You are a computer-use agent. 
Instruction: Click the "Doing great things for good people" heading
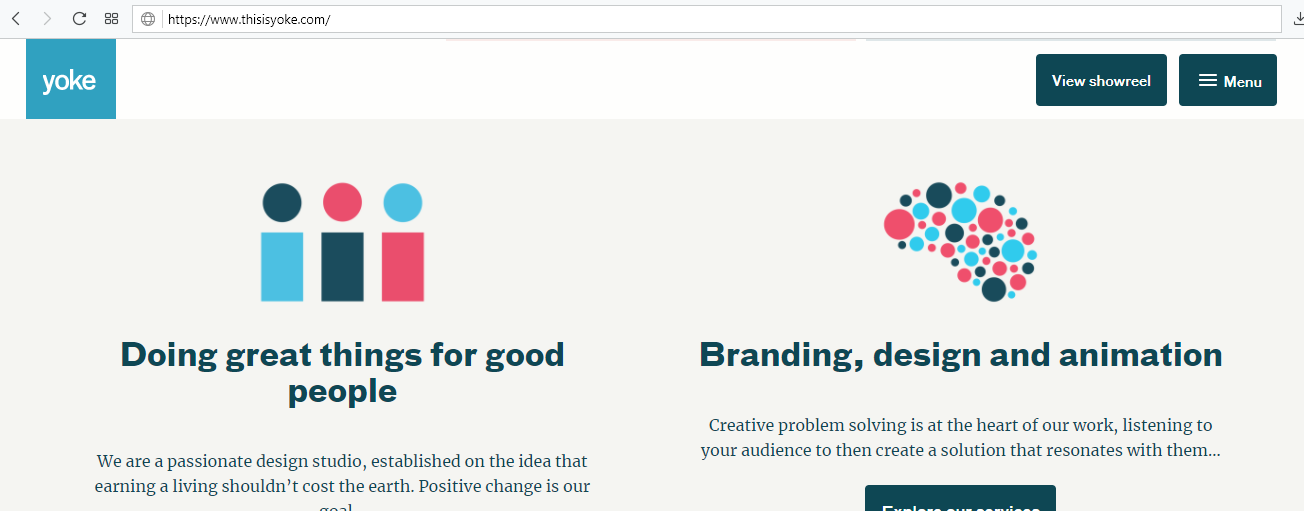pos(343,372)
